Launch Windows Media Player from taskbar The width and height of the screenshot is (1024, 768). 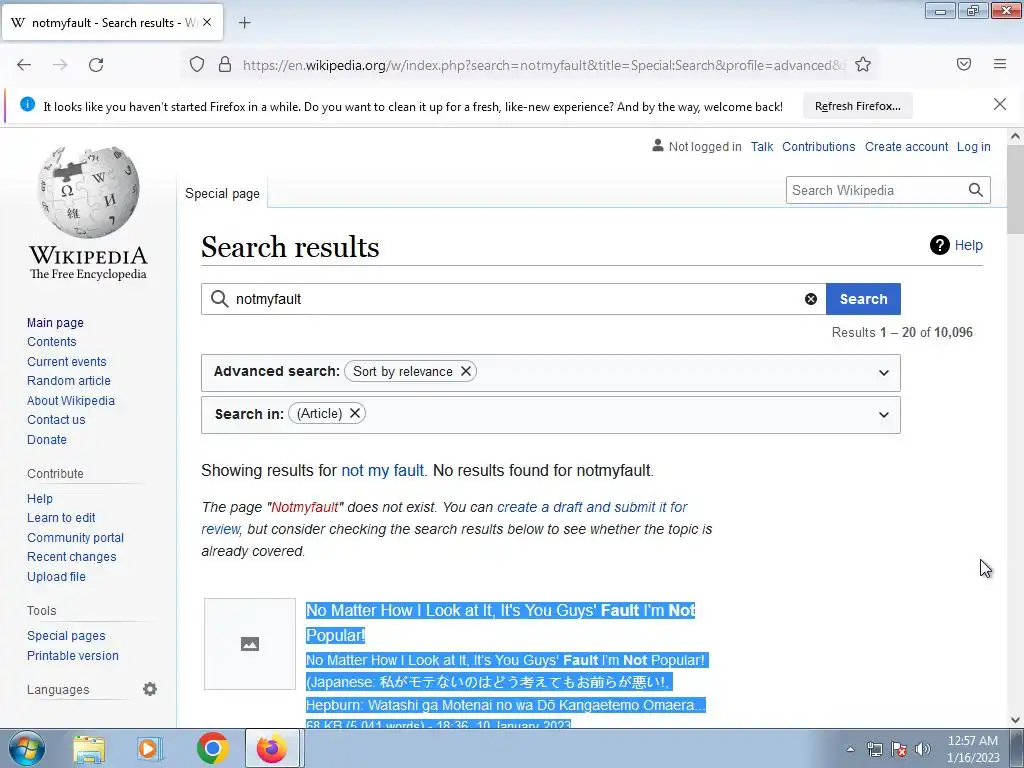(148, 748)
